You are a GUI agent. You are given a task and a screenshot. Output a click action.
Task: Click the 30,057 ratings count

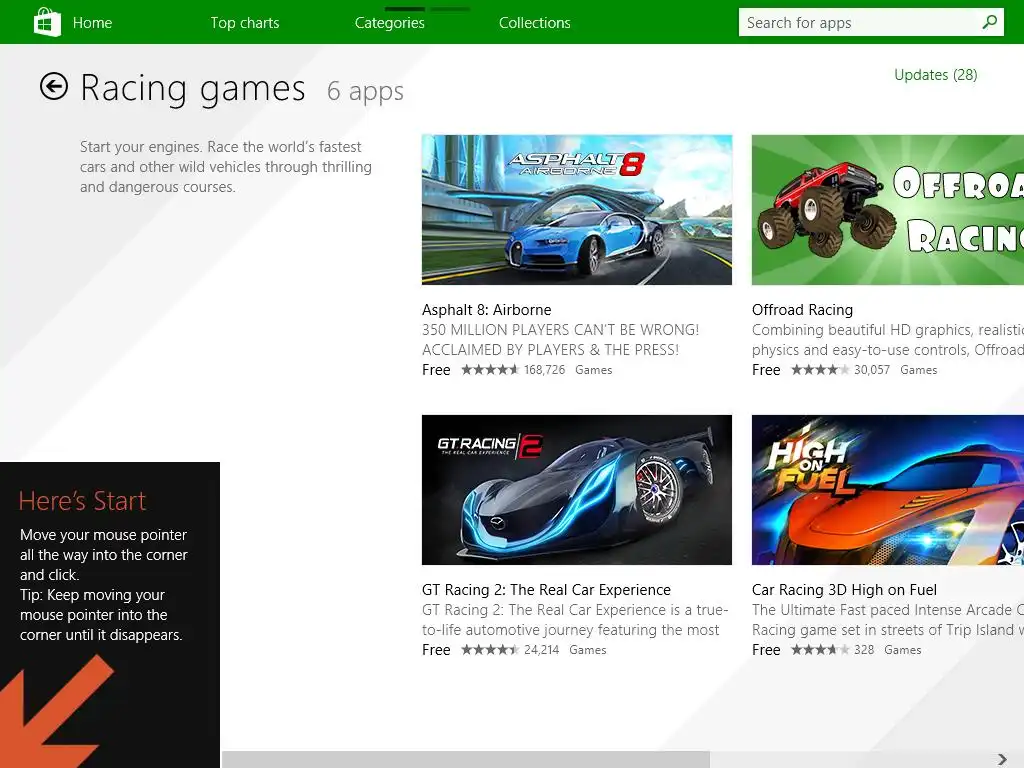[x=872, y=370]
